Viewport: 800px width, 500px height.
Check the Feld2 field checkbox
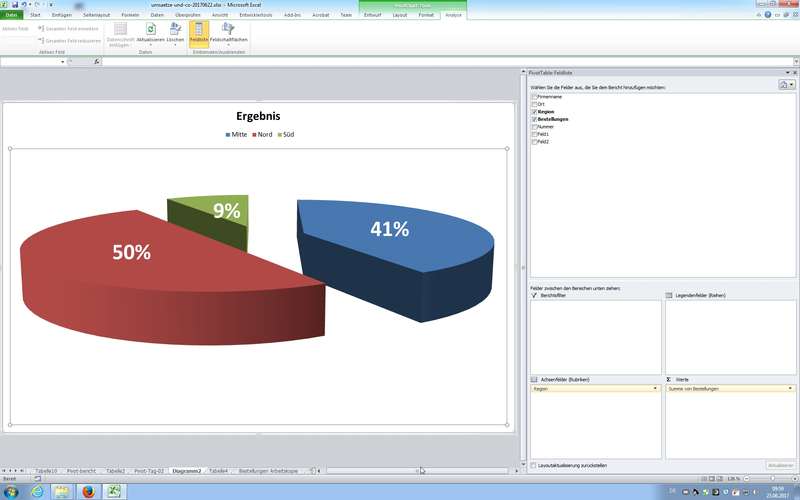tap(534, 142)
